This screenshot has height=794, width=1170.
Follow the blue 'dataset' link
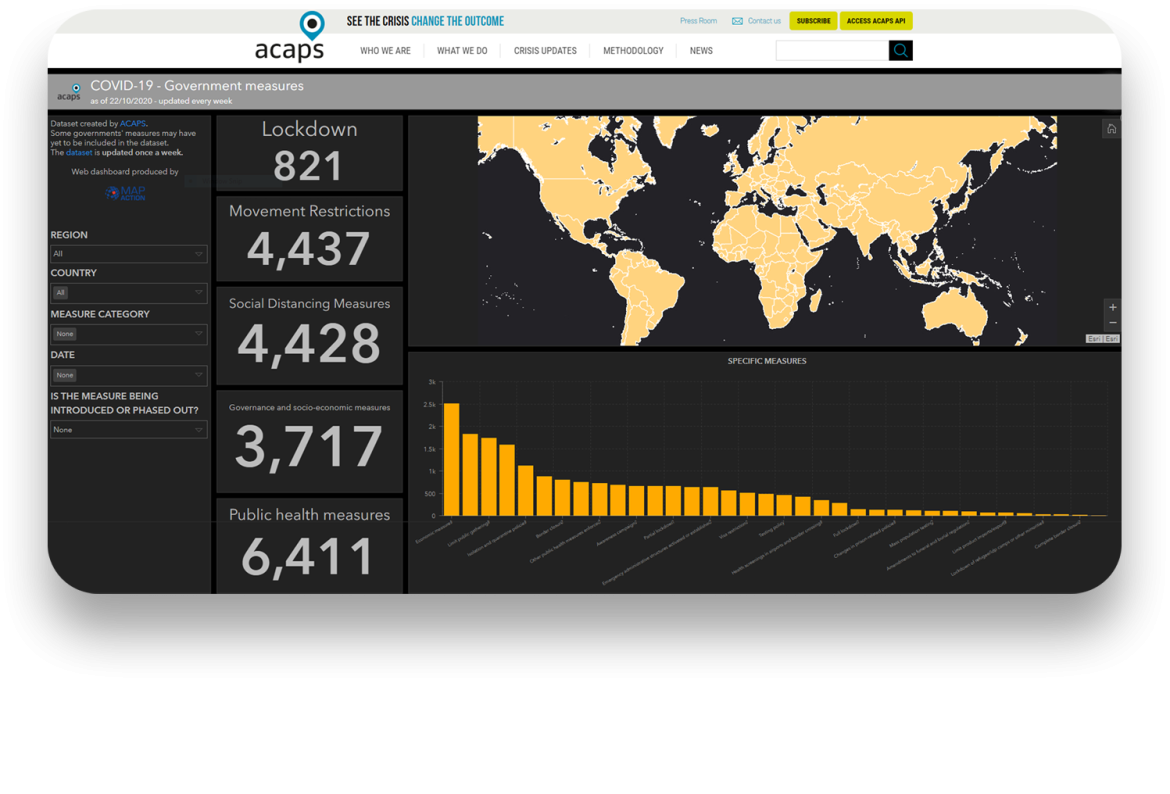coord(79,153)
